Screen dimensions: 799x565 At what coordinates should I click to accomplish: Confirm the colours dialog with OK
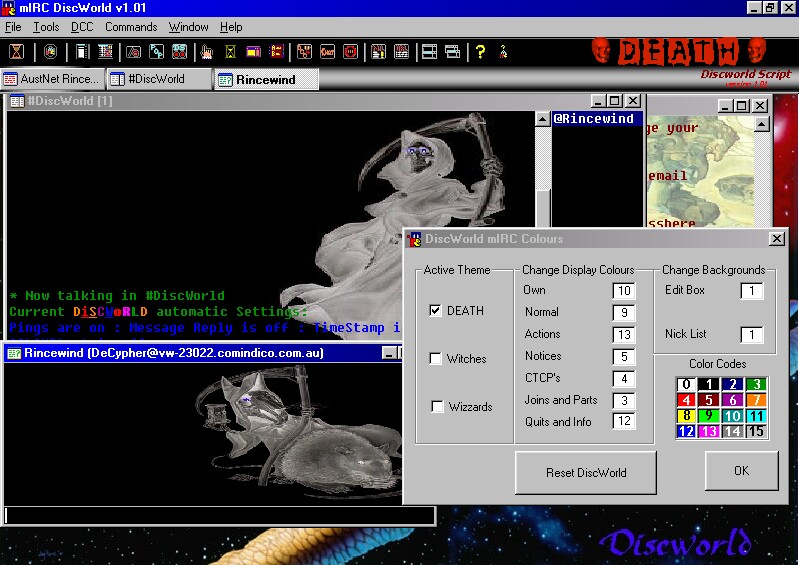click(741, 471)
